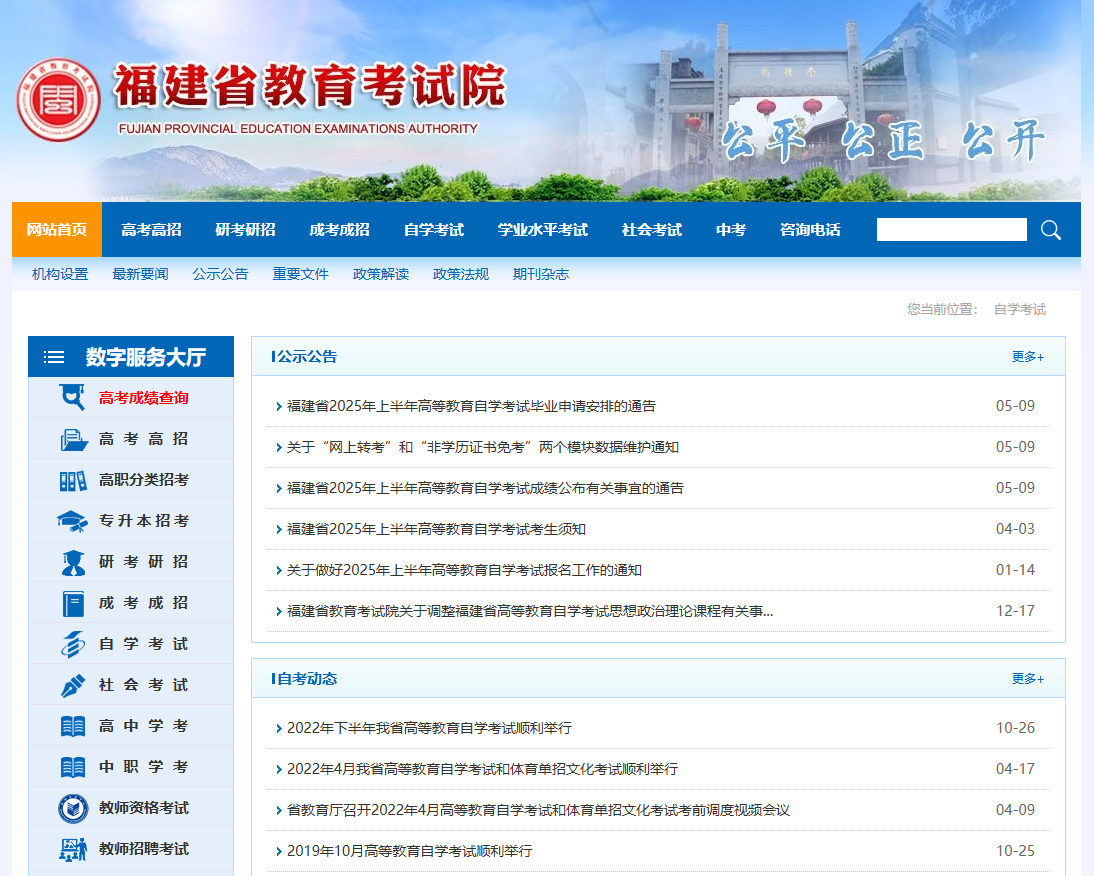Open the 数字服务大厅 hamburger menu icon
This screenshot has width=1094, height=876.
[54, 357]
